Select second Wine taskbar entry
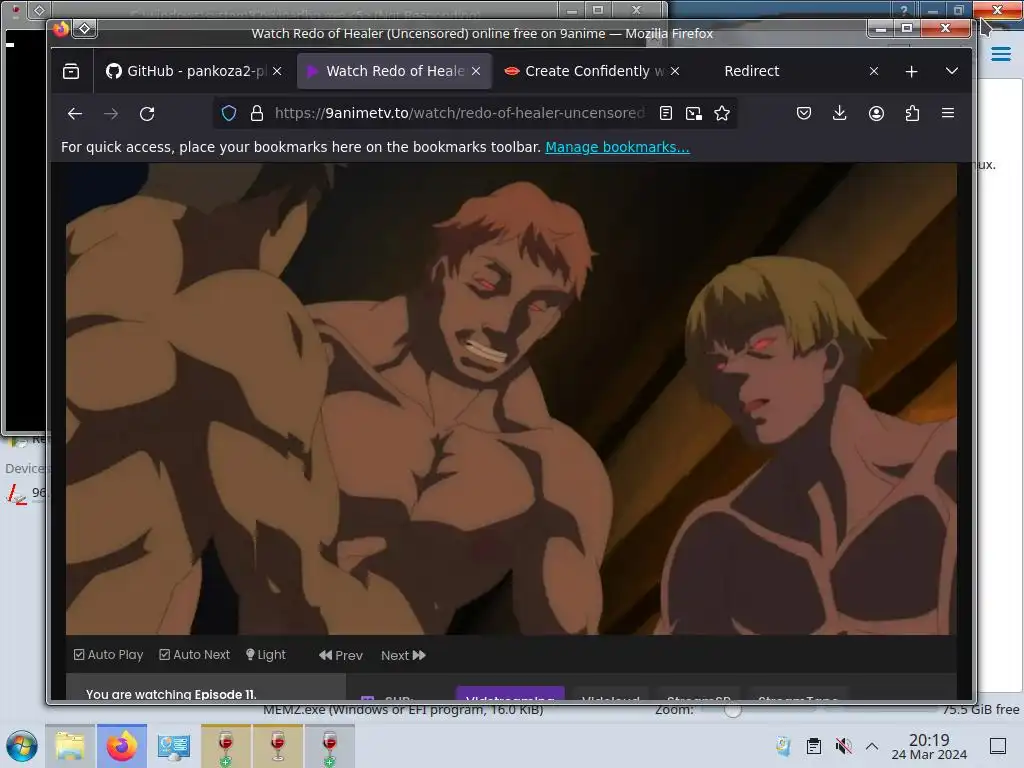The image size is (1024, 768). 278,746
